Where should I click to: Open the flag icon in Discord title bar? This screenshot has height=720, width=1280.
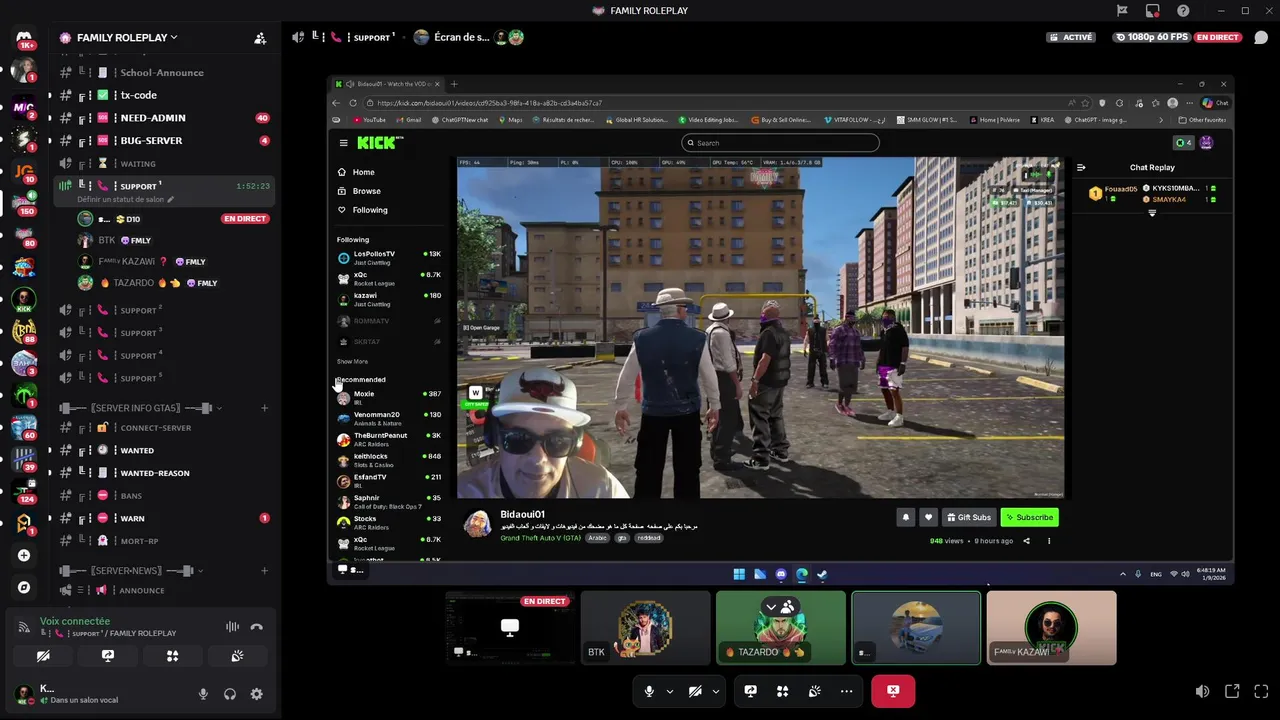coord(1122,10)
